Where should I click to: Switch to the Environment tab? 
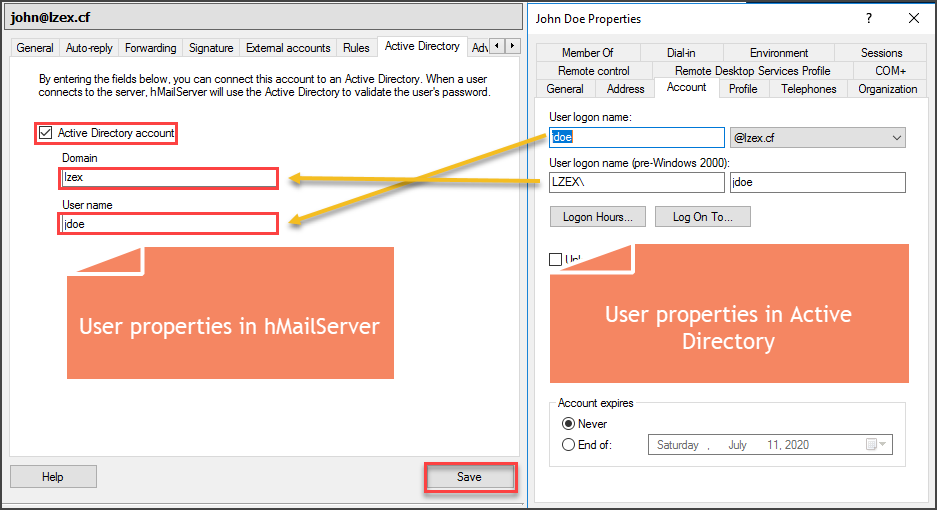[779, 53]
